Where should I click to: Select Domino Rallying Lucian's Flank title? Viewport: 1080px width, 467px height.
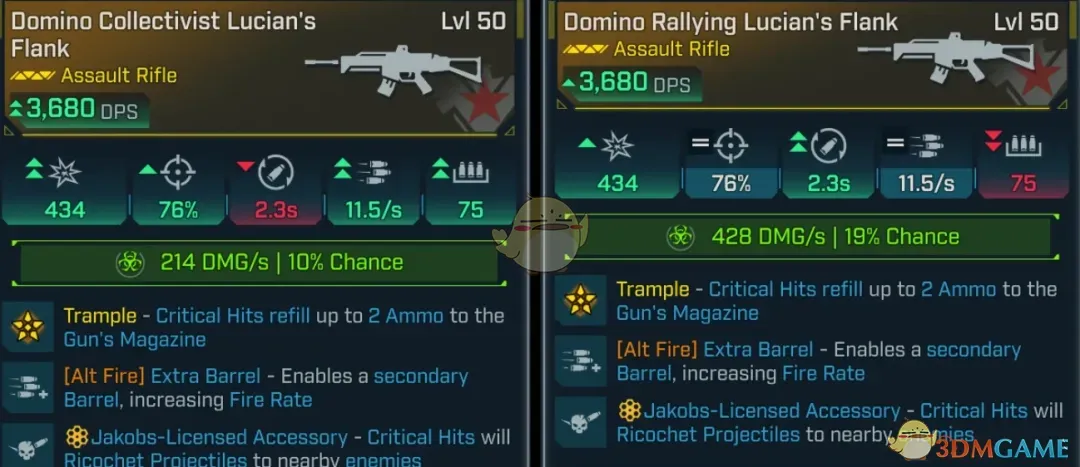(x=731, y=22)
